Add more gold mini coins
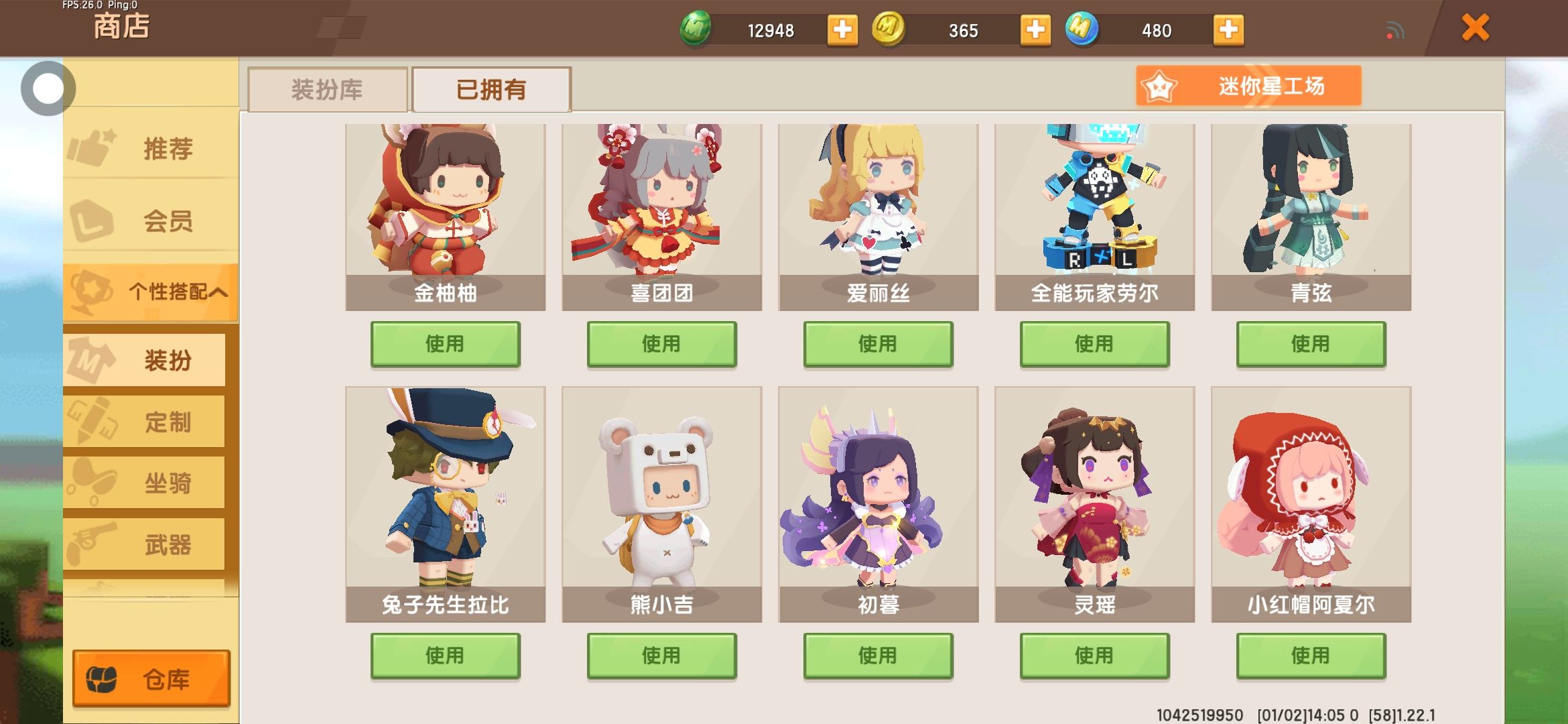 1035,30
